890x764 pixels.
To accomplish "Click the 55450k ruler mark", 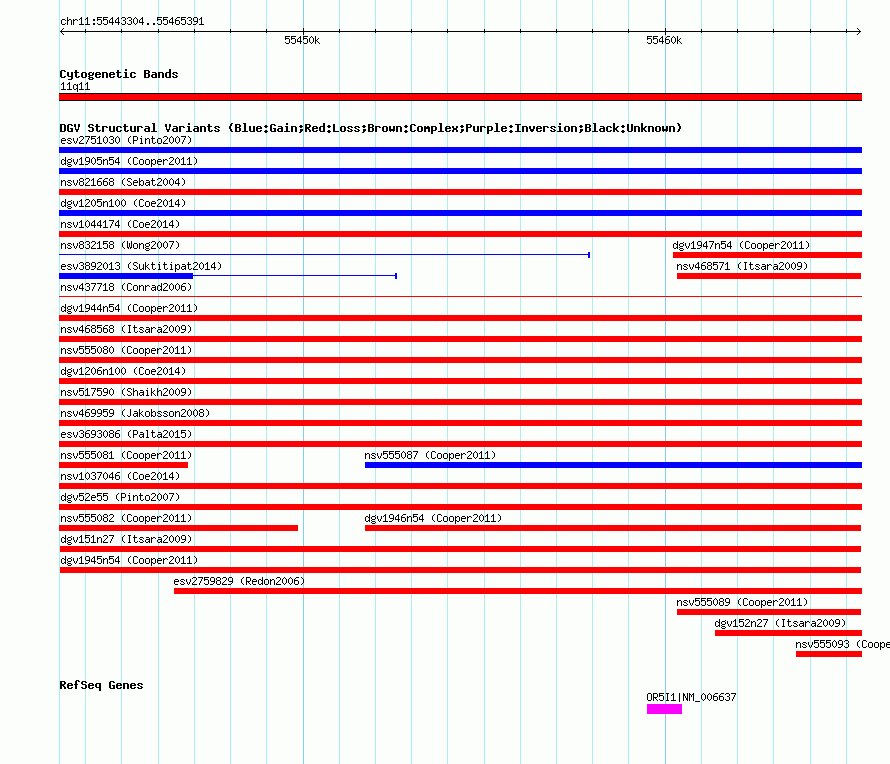I will tap(302, 40).
